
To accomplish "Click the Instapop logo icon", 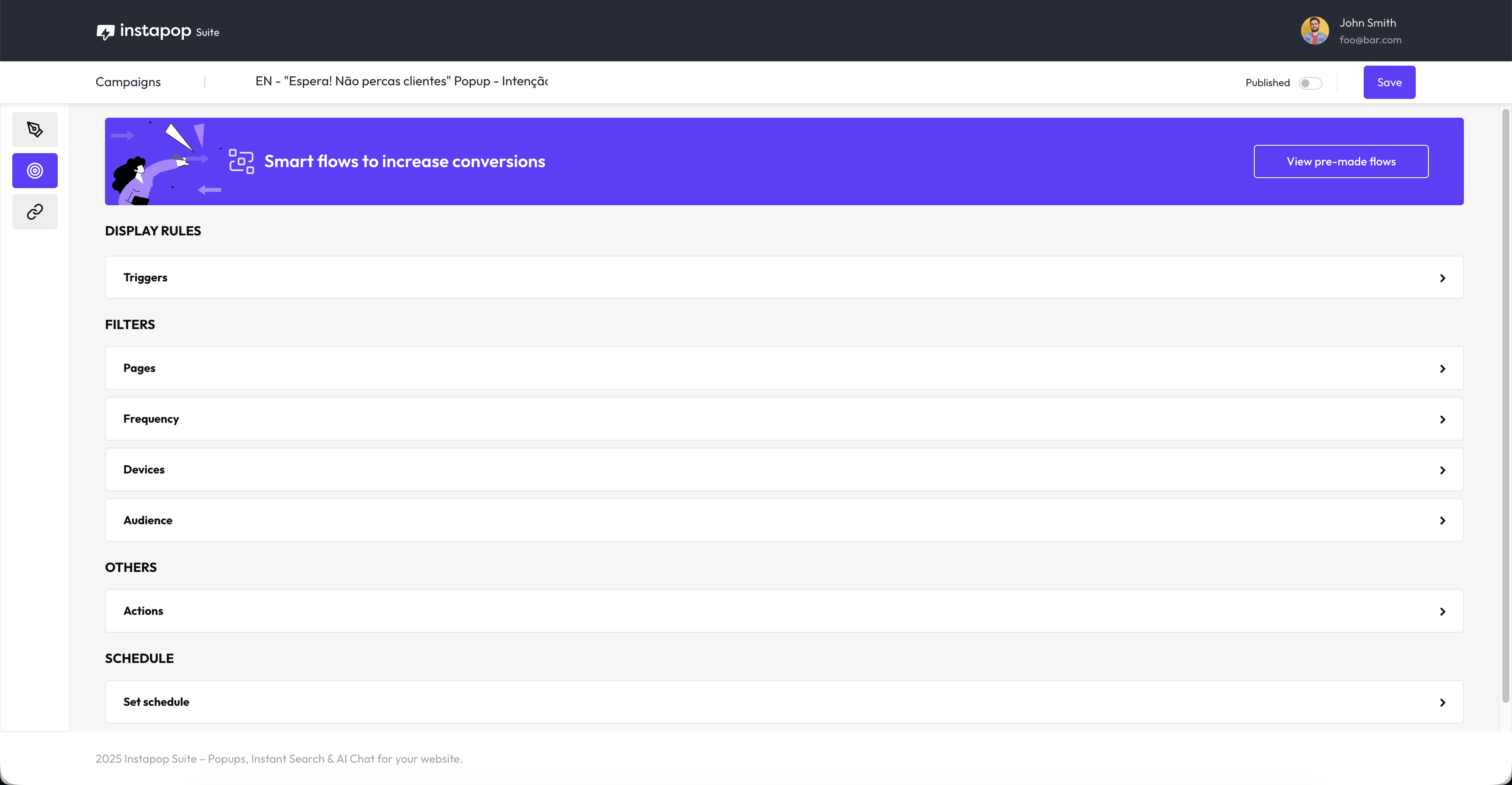I will coord(105,32).
